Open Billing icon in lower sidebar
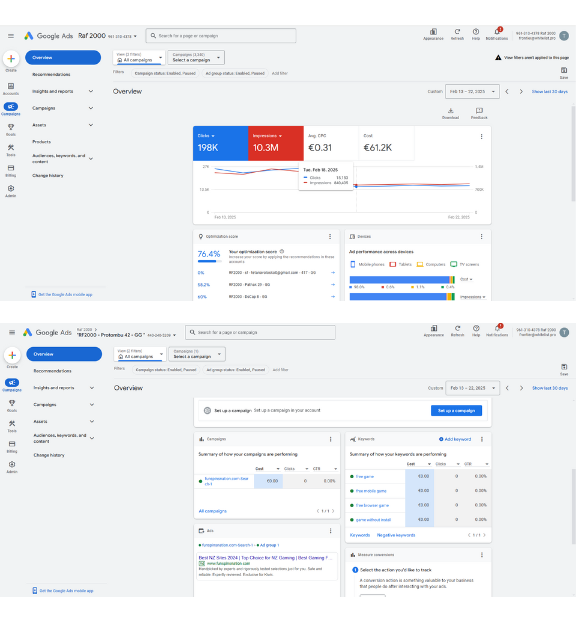576x620 pixels. [x=12, y=444]
